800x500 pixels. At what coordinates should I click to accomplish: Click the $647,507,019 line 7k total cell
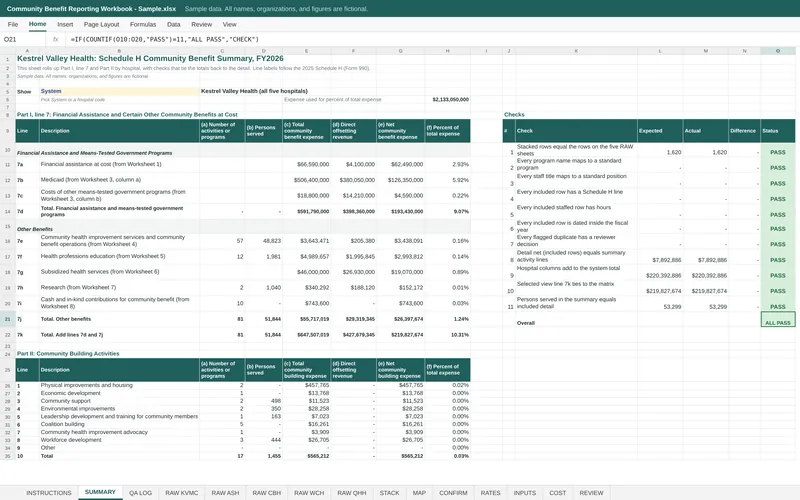pyautogui.click(x=307, y=335)
